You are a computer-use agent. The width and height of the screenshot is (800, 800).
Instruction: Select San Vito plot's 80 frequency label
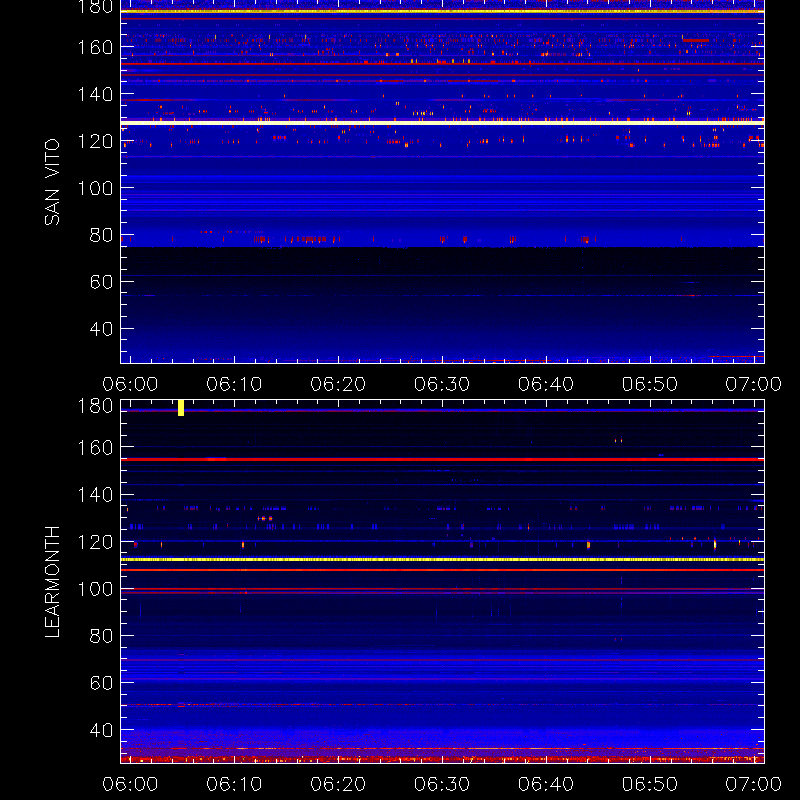[101, 235]
